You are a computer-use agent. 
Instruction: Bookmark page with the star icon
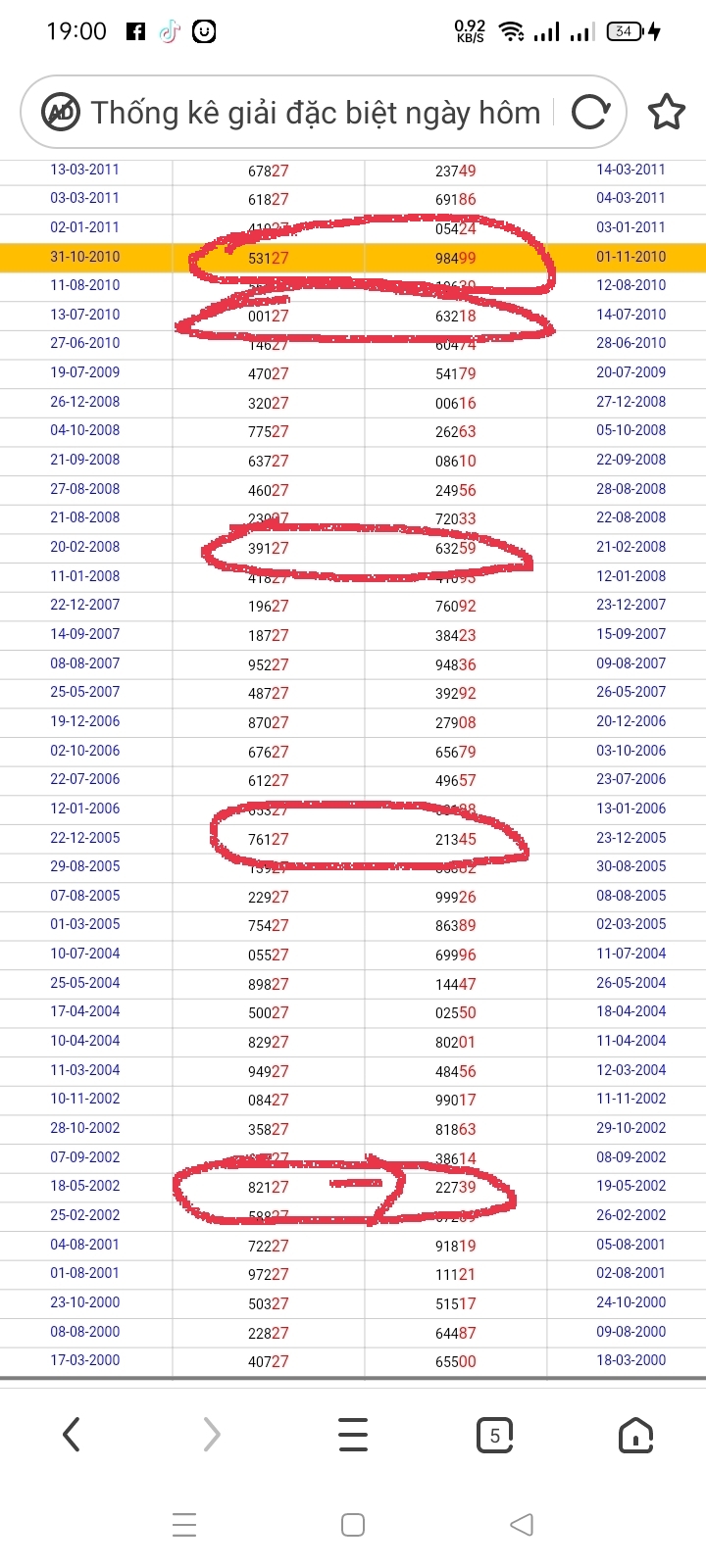666,113
